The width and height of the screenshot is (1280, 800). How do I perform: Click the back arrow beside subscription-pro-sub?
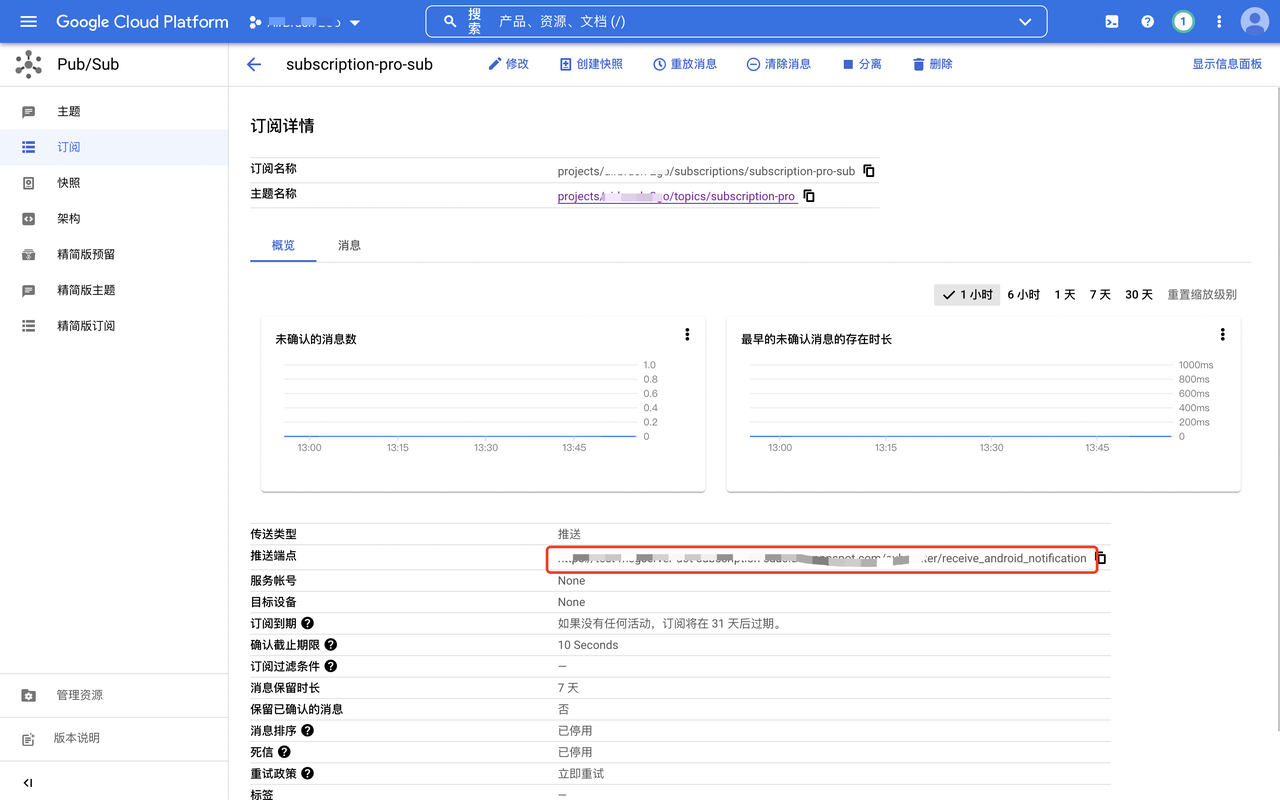coord(254,64)
